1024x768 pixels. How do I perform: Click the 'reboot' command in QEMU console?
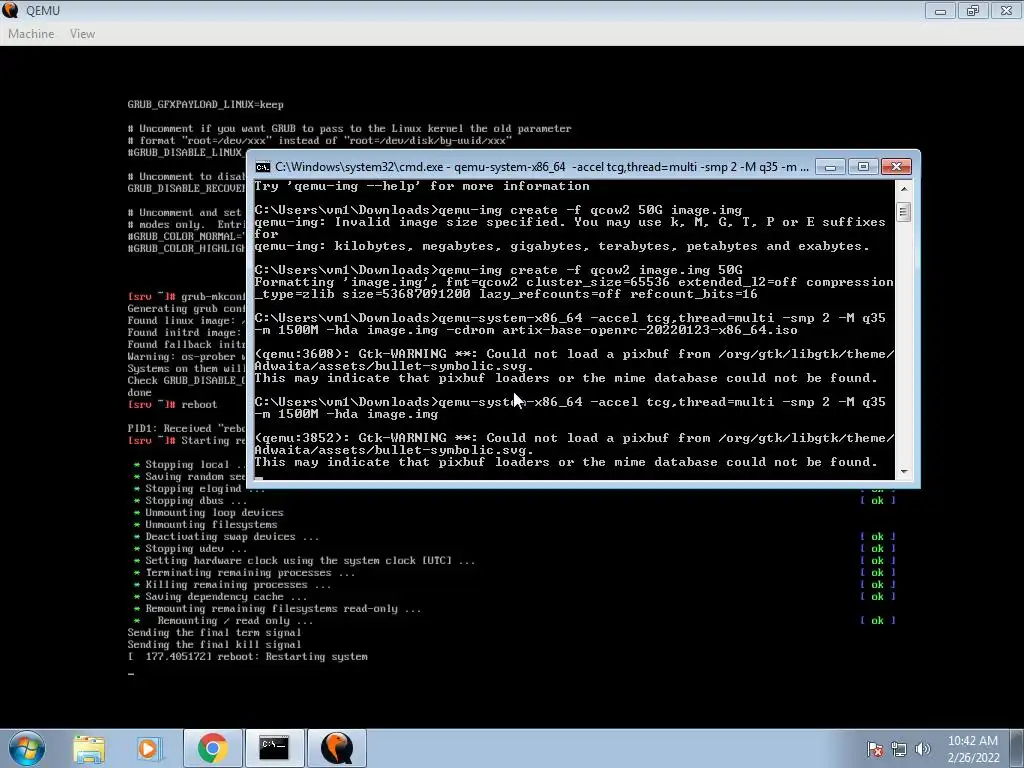click(199, 404)
